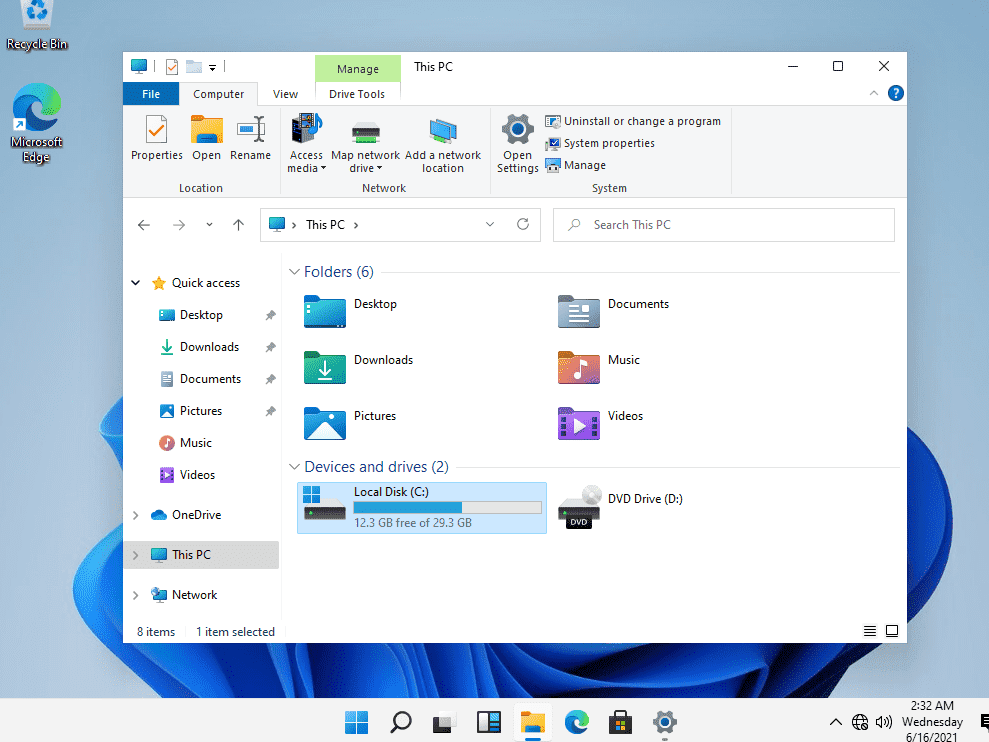989x742 pixels.
Task: Open the Windows Start menu
Action: (x=356, y=722)
